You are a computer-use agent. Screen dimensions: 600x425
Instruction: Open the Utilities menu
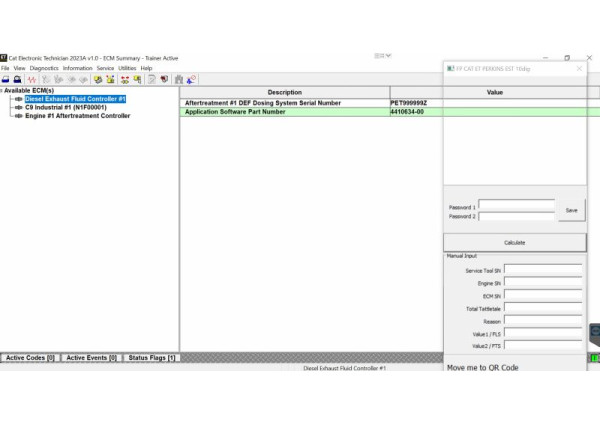click(x=127, y=68)
